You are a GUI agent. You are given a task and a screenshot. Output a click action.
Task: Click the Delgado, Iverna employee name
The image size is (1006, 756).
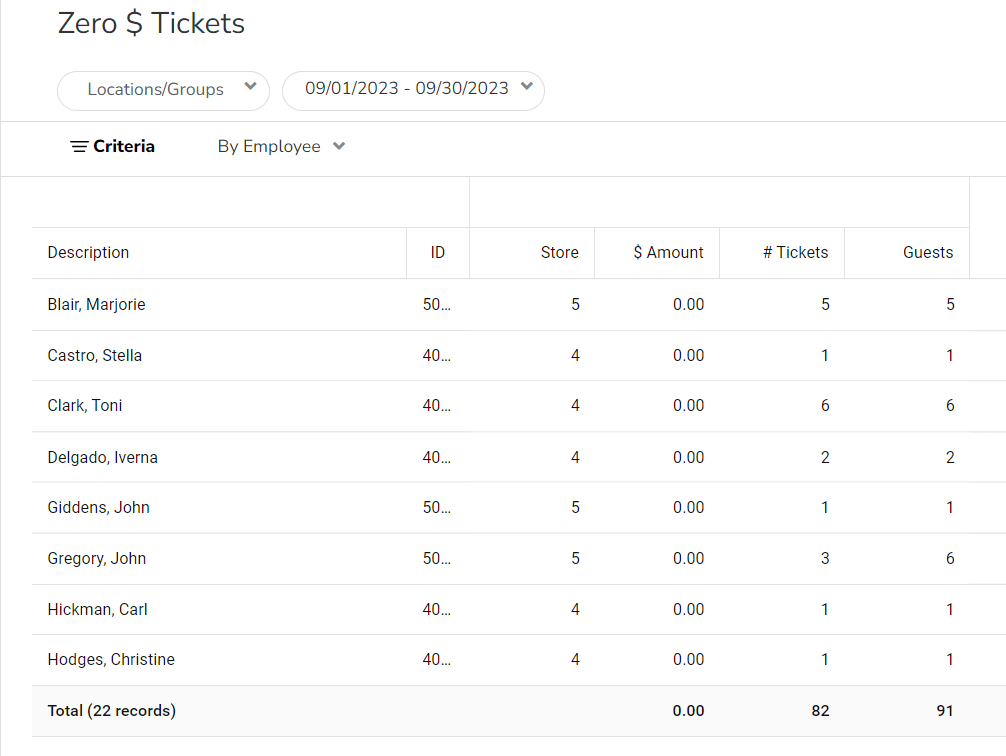click(x=102, y=458)
